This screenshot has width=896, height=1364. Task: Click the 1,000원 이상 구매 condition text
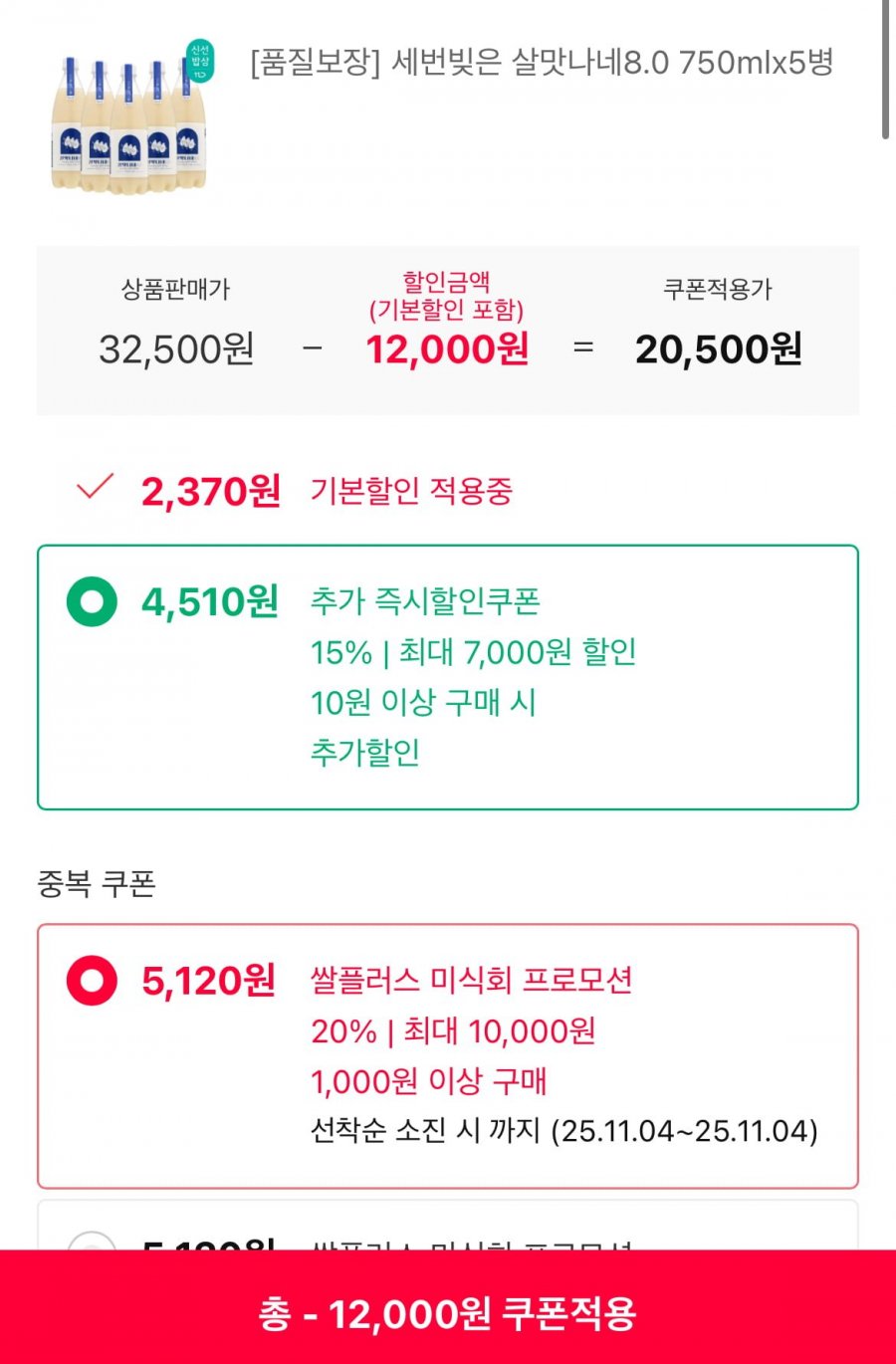[429, 1081]
